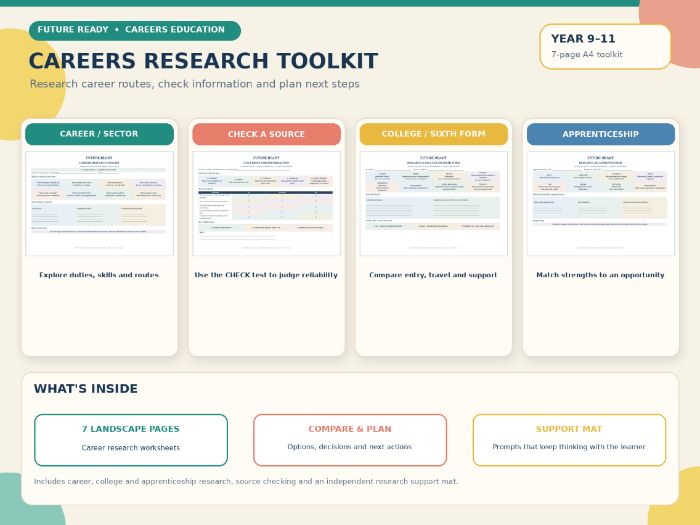
Task: Open the Career / Sector worksheet thumbnail
Action: point(100,204)
